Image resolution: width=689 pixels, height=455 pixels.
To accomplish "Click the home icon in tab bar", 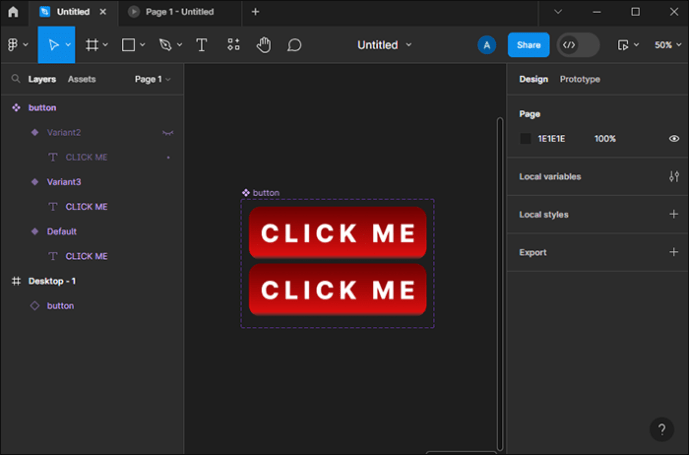I will (13, 12).
